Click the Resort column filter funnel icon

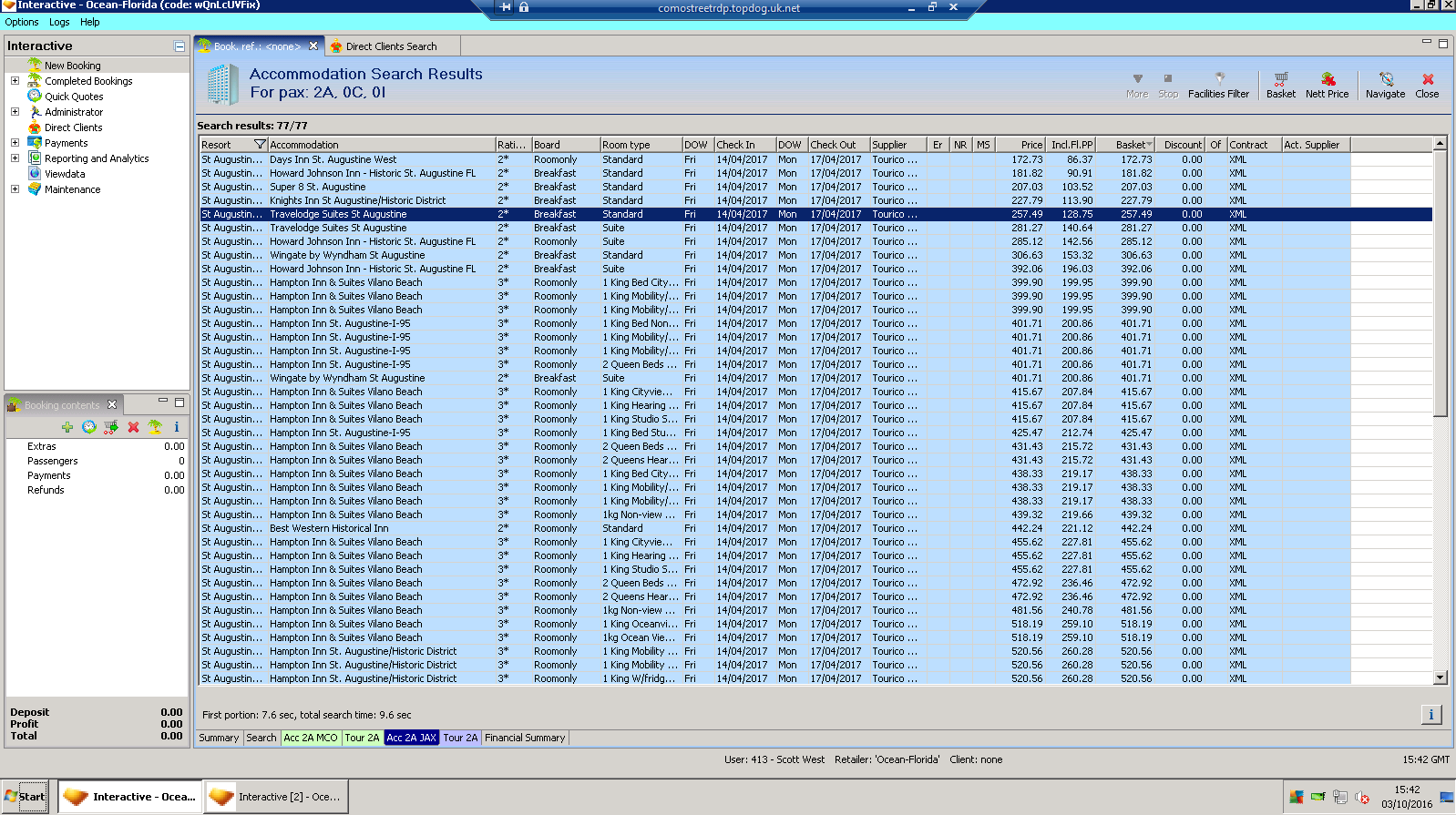tap(260, 145)
